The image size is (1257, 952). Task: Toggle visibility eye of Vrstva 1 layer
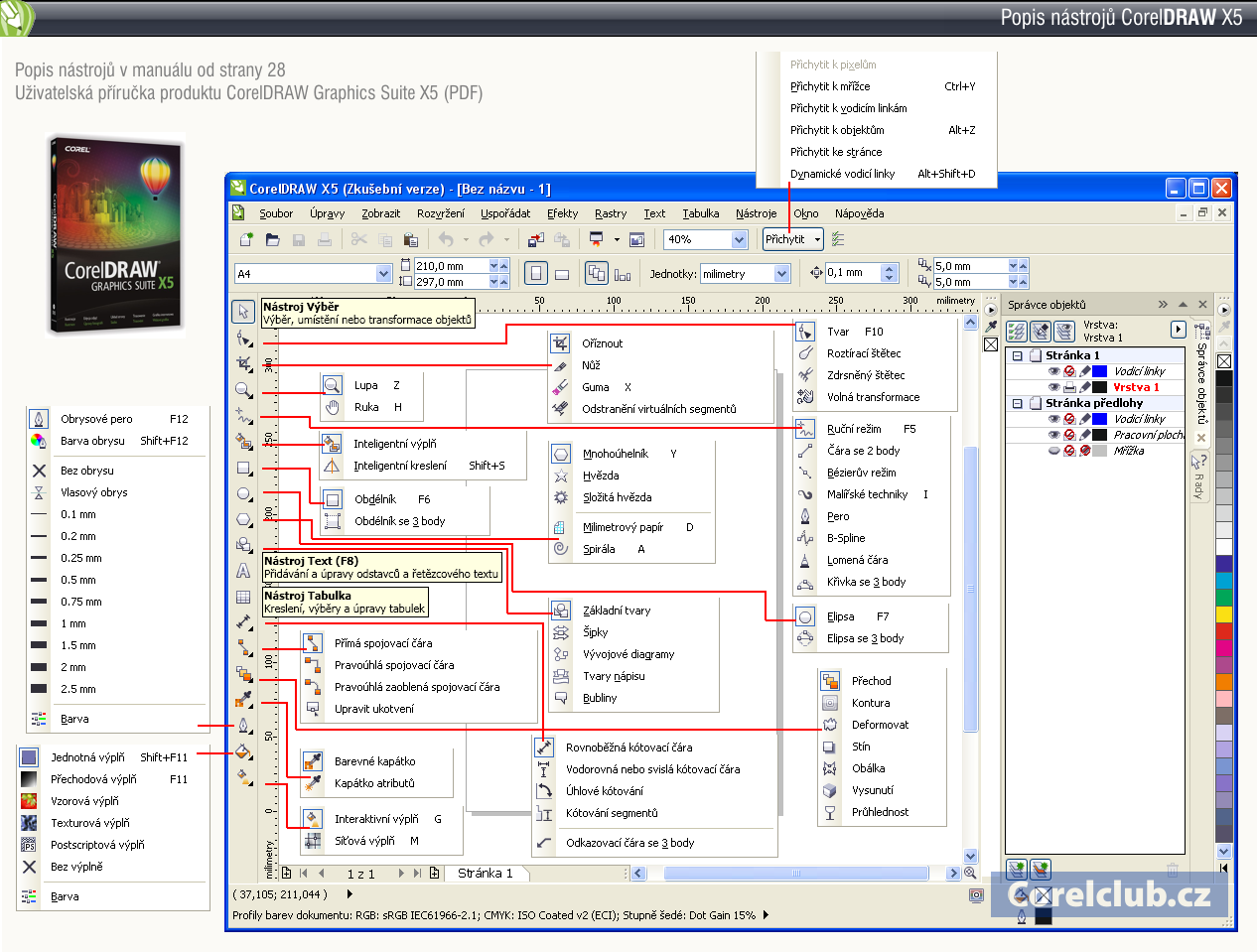tap(1053, 387)
